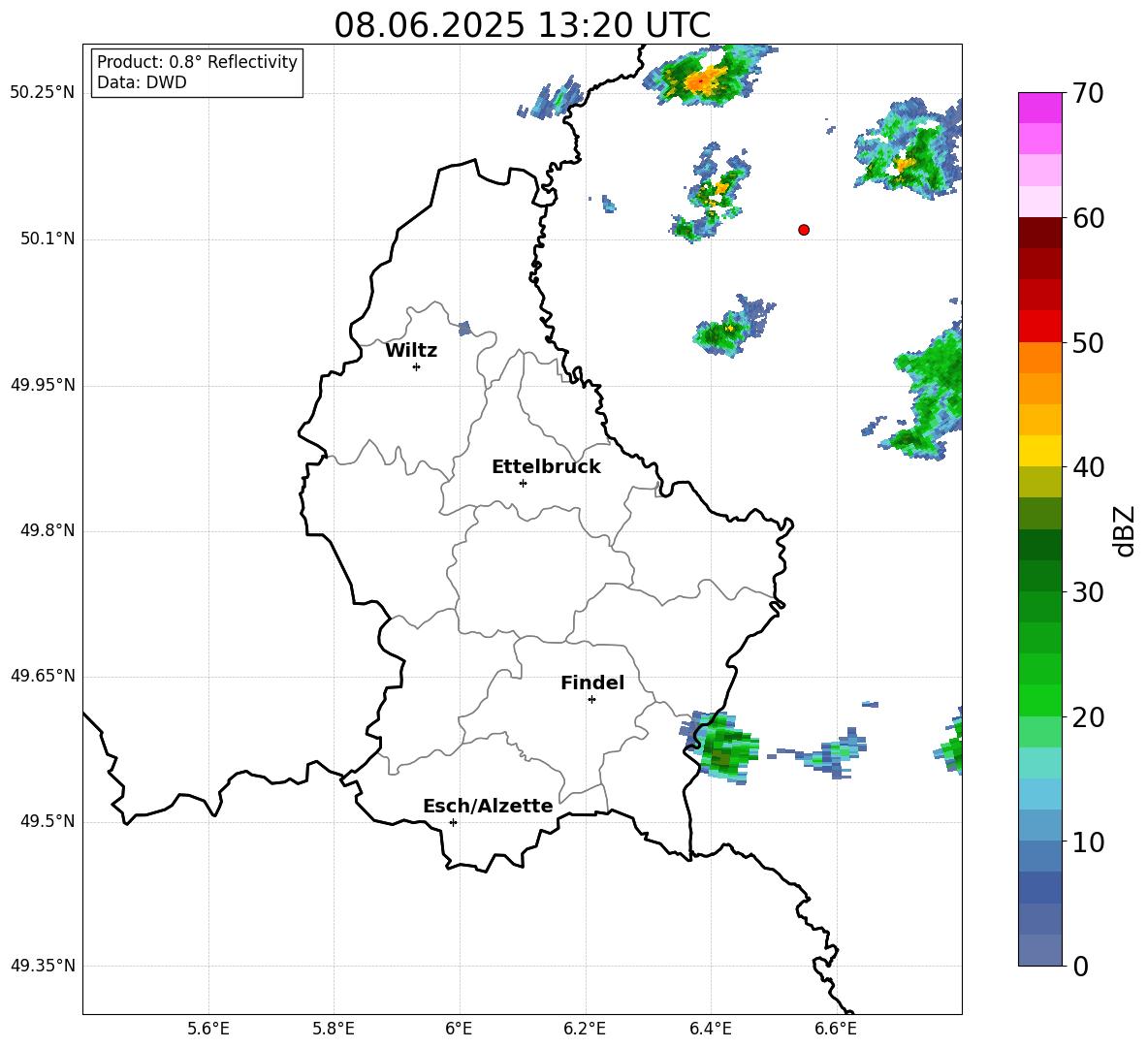Click the Product: 0.8° Reflectivity text
This screenshot has width=1148, height=1048.
point(197,62)
